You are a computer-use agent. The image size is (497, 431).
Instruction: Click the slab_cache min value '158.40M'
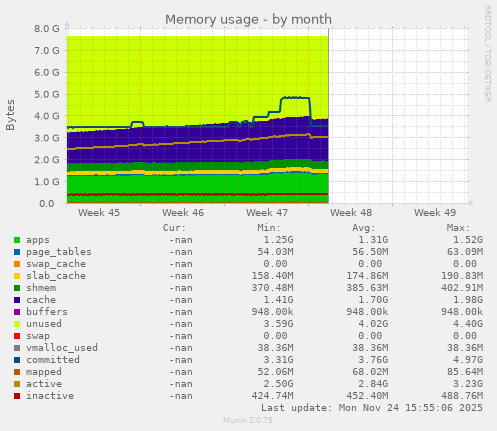[272, 276]
